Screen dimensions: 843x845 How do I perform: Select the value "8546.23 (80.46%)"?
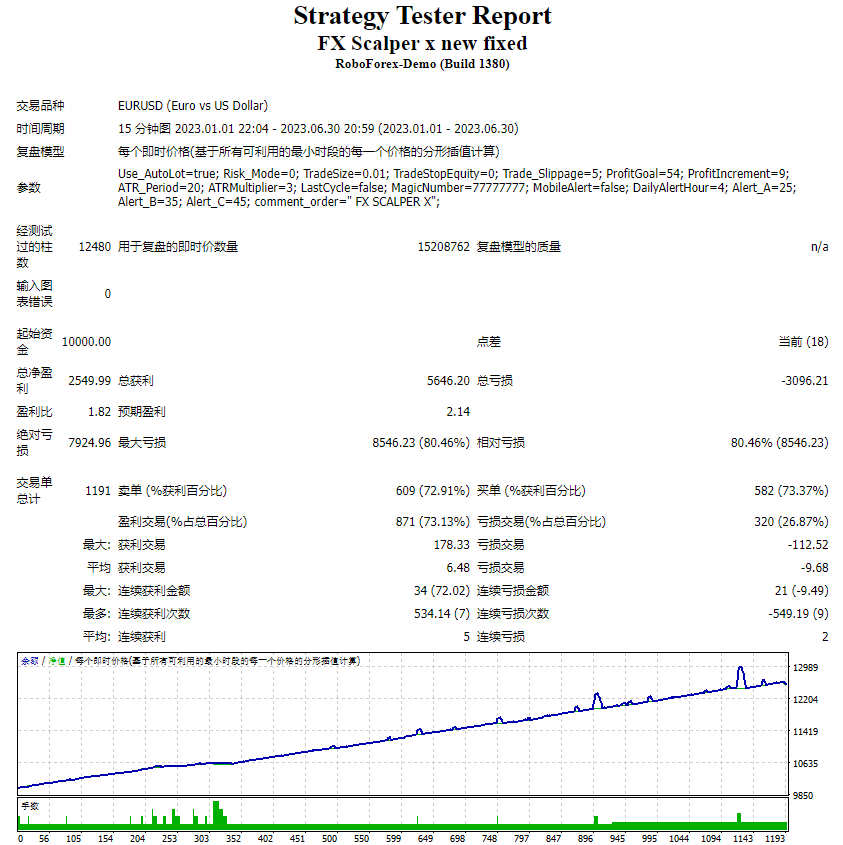[421, 443]
